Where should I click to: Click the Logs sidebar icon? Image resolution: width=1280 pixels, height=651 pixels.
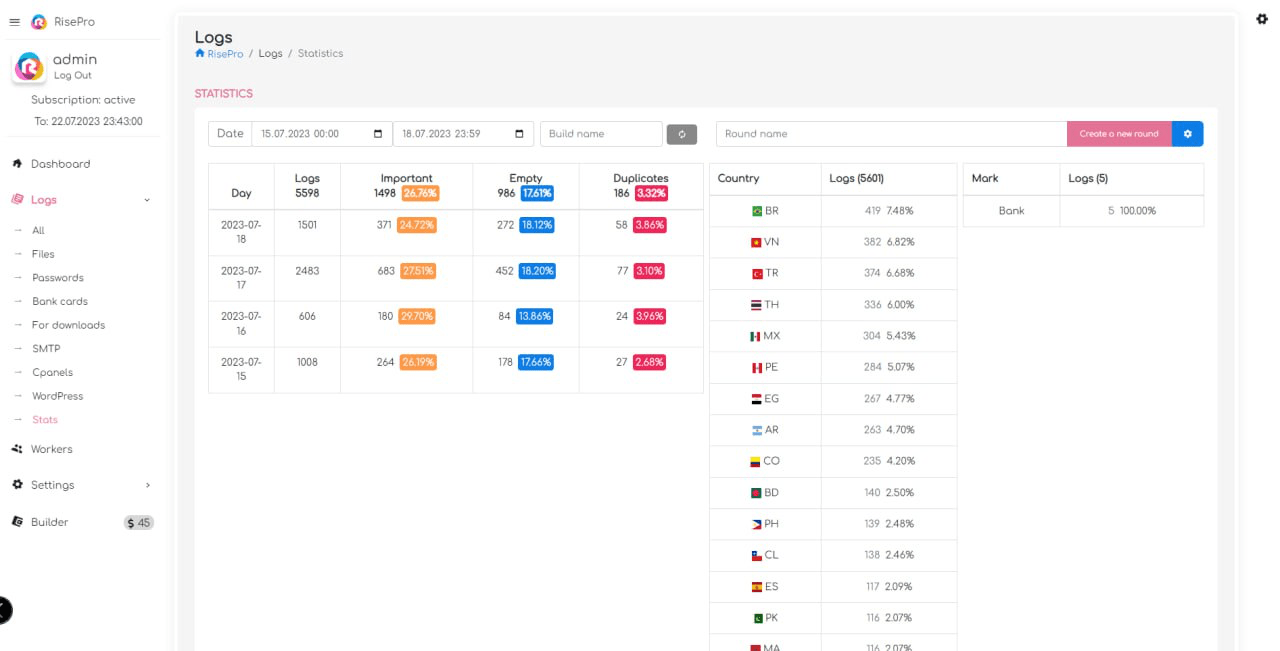pos(17,199)
